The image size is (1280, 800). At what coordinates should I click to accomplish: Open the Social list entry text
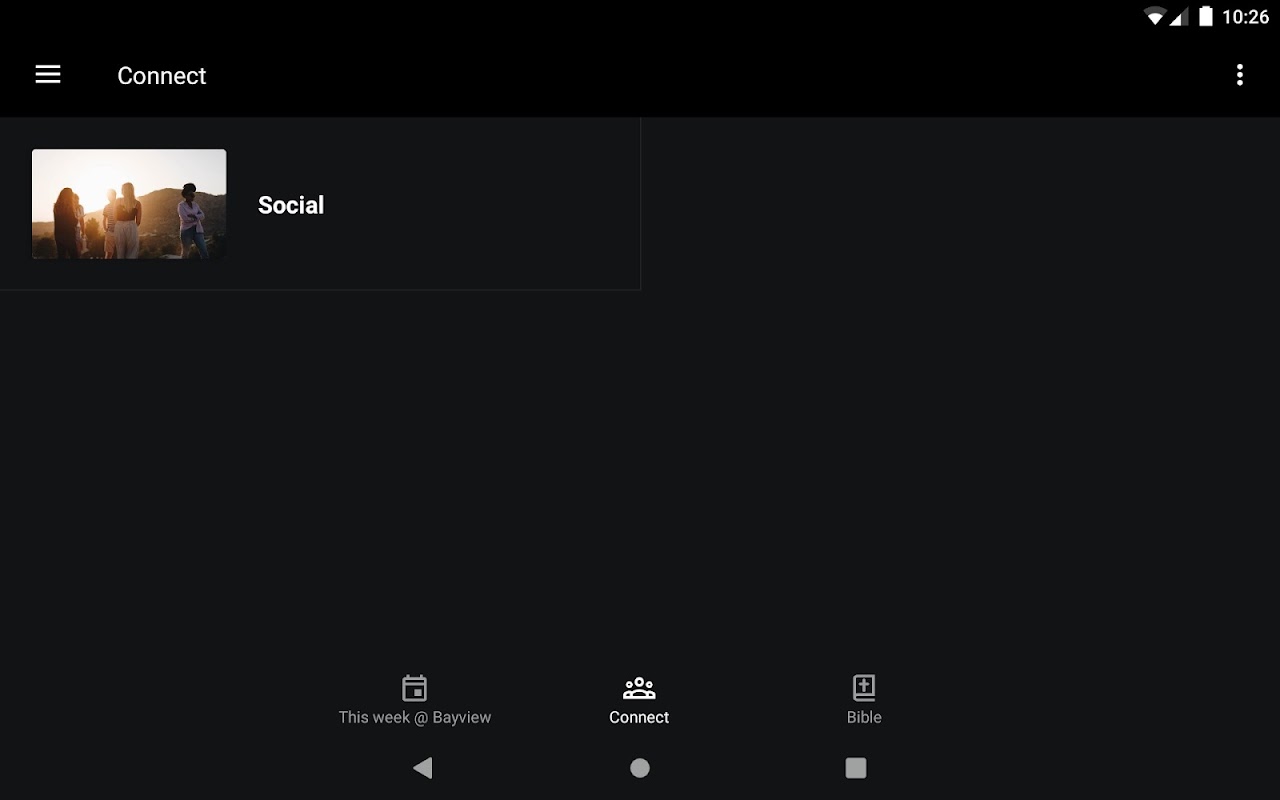pos(291,205)
